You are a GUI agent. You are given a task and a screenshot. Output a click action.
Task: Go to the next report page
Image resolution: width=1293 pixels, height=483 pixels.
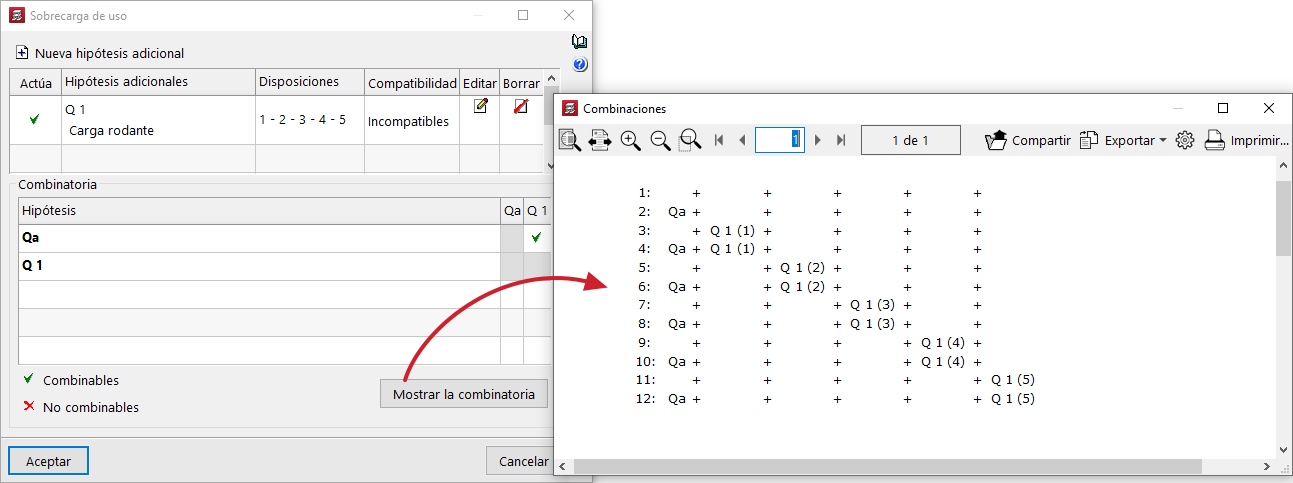818,141
